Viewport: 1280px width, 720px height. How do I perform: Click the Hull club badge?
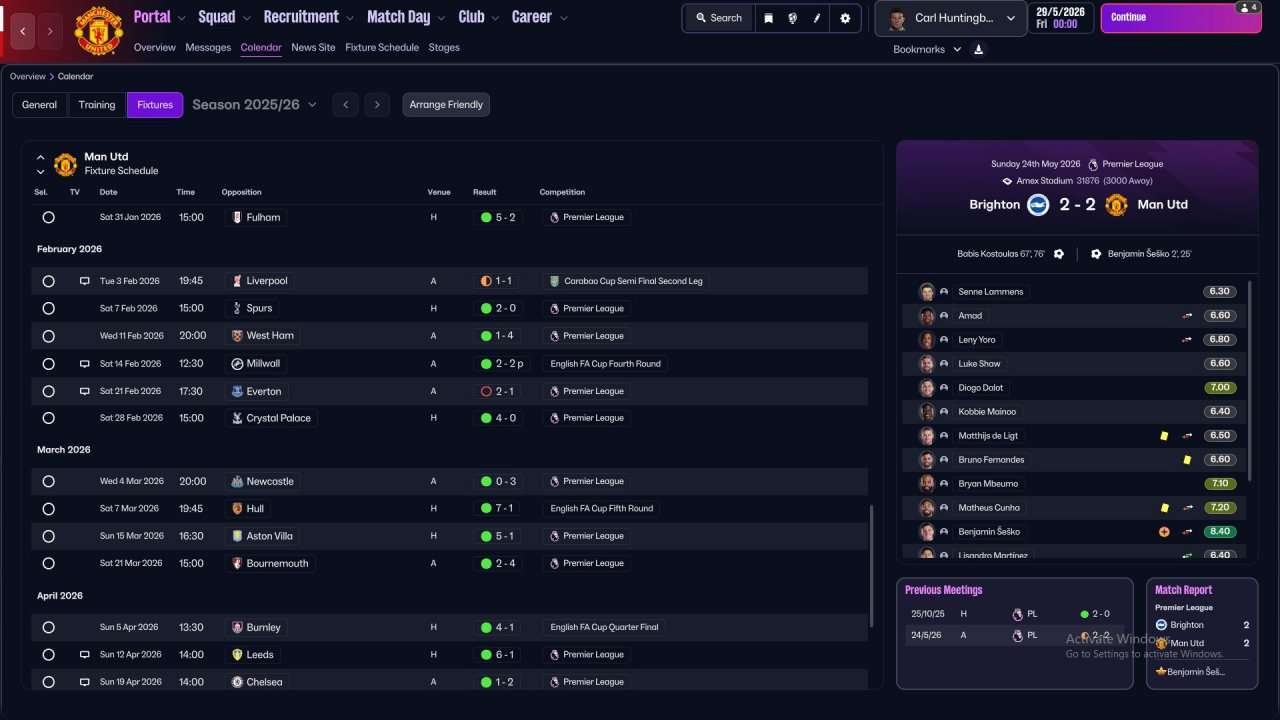tap(237, 508)
